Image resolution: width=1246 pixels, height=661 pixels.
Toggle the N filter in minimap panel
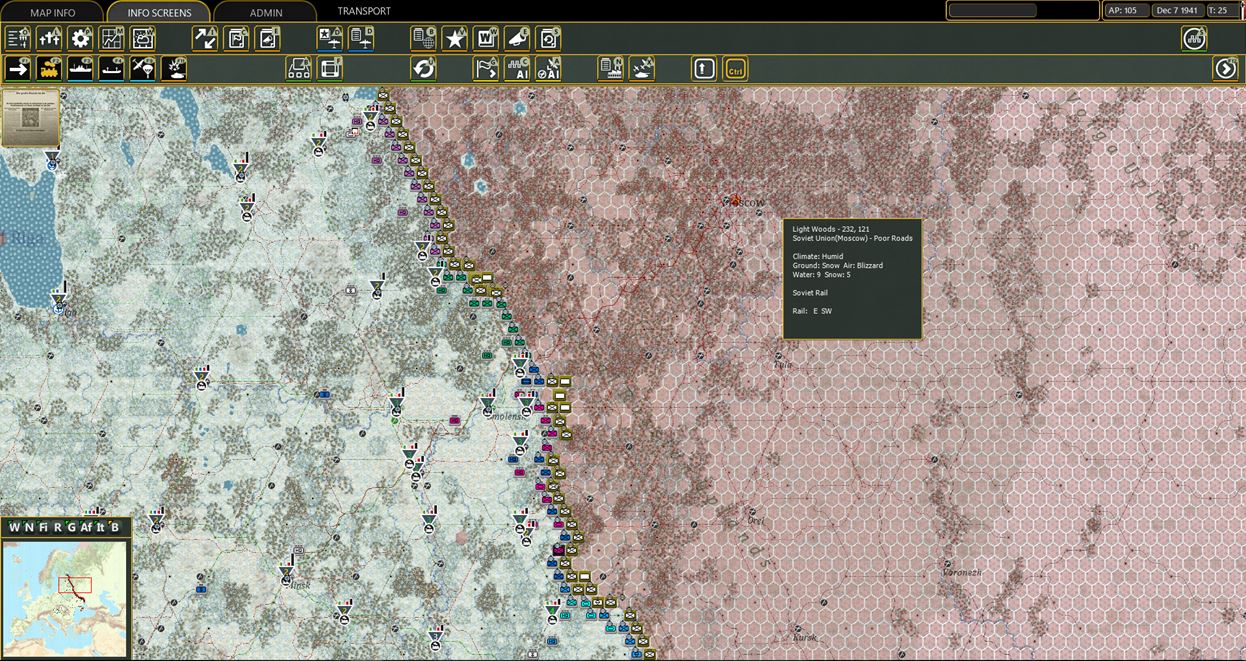coord(28,527)
